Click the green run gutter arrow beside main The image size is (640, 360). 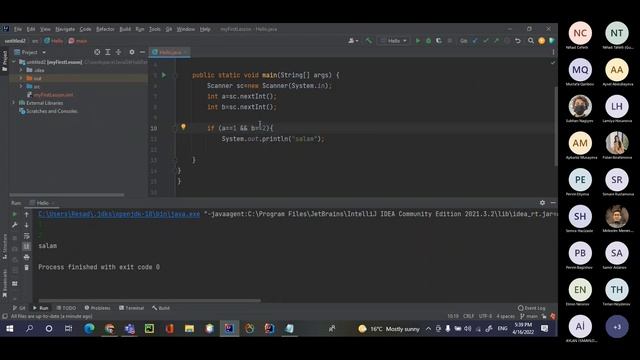point(164,75)
